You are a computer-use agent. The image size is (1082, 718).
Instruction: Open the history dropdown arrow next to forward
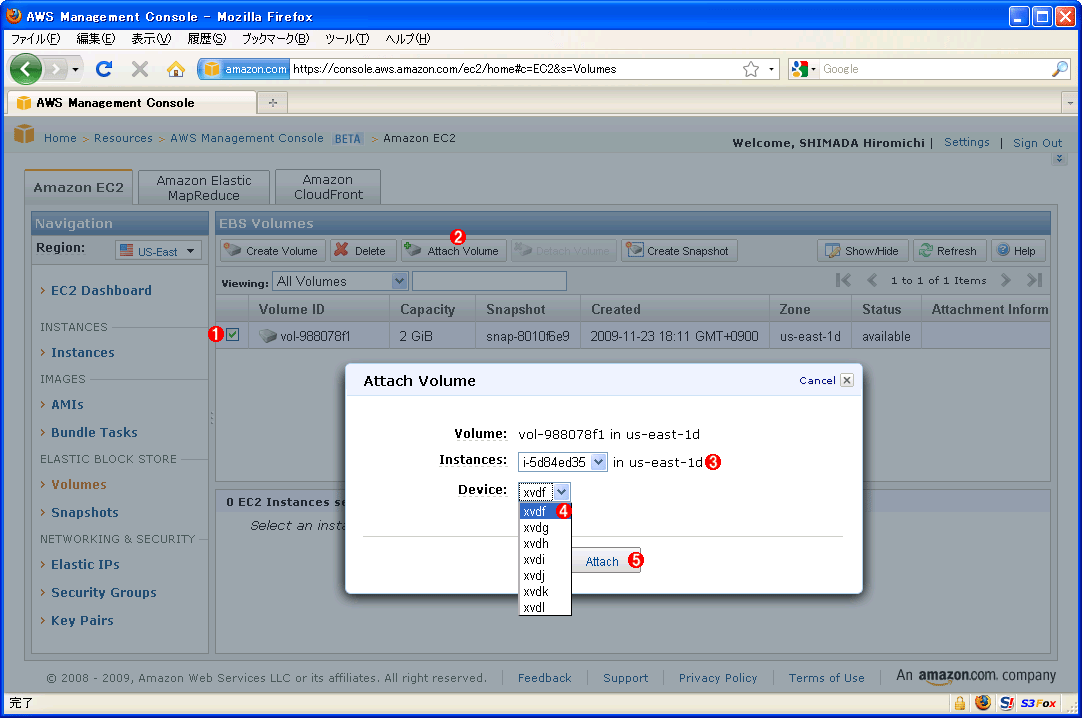(x=75, y=69)
